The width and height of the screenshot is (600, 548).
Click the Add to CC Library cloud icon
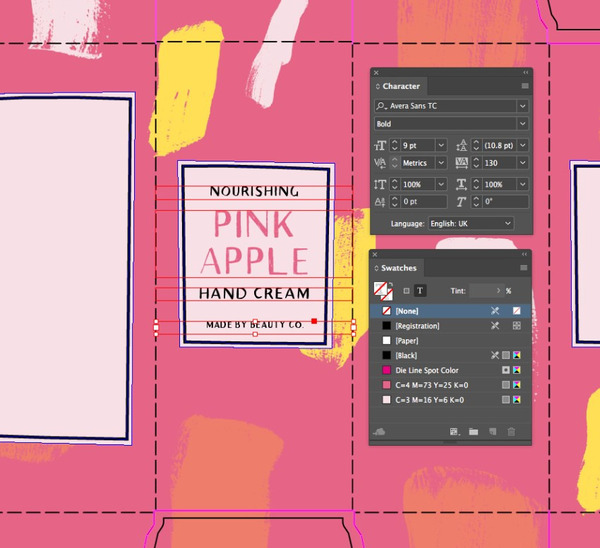(380, 432)
